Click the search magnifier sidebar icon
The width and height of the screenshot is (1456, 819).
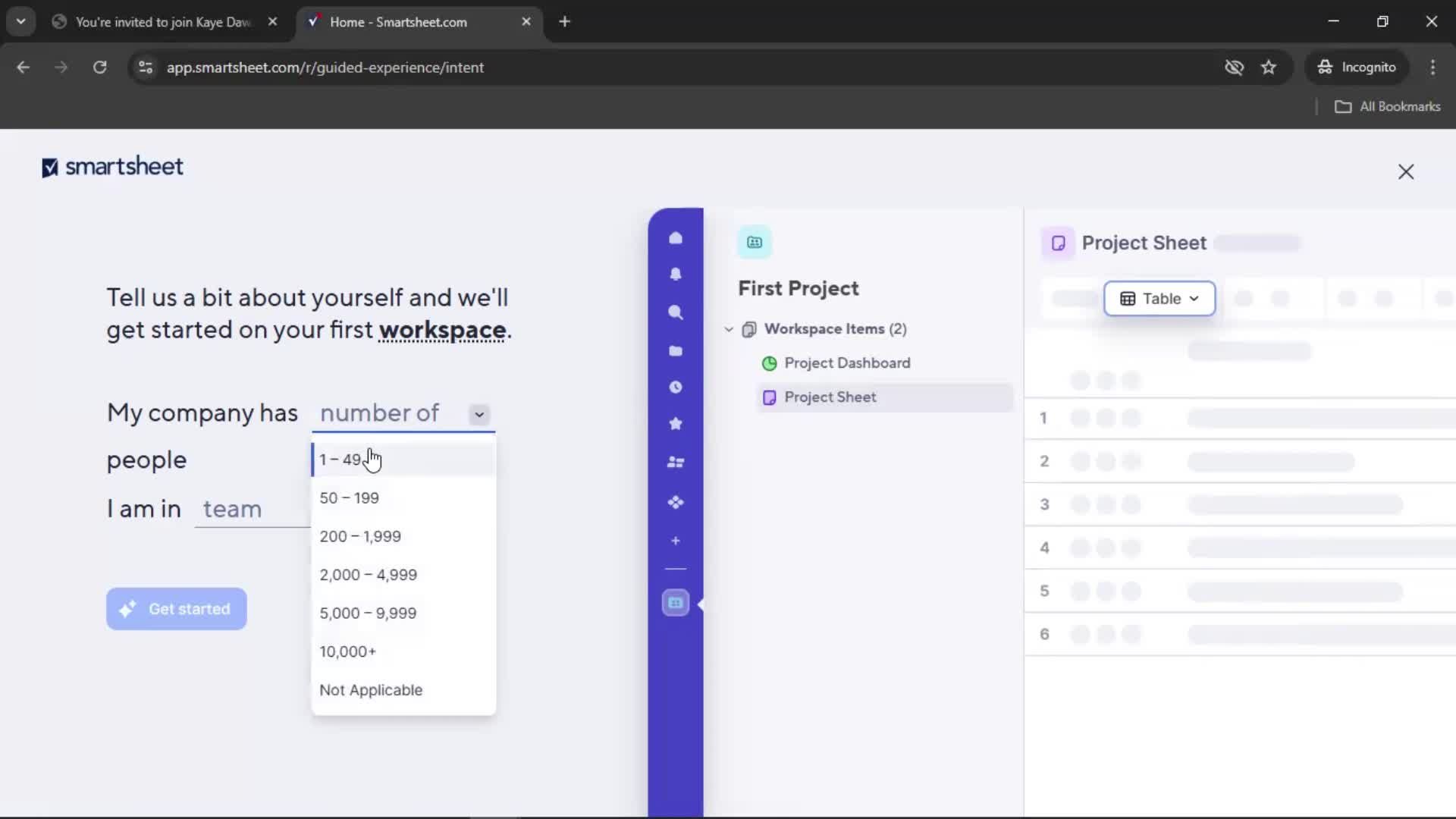[x=675, y=312]
